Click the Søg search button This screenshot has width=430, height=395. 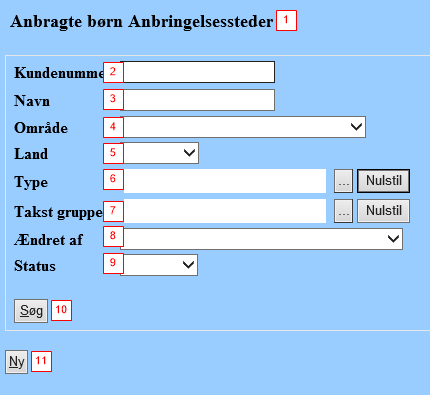tap(31, 311)
